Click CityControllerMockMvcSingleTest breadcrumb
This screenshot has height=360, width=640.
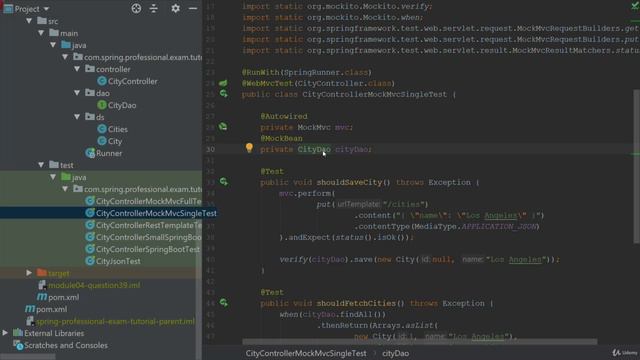[x=306, y=353]
